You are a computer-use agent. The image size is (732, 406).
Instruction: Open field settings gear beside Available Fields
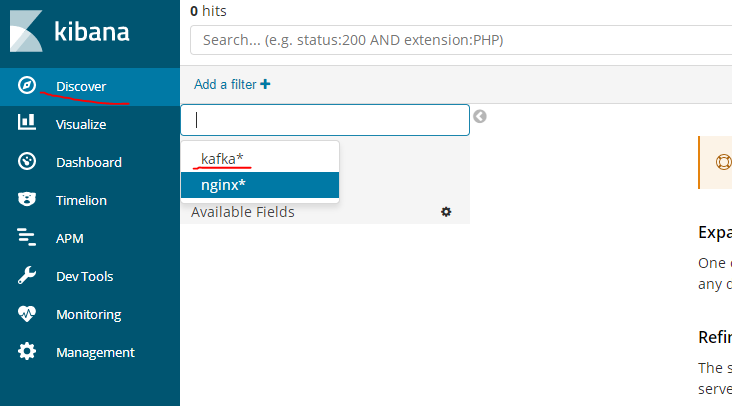pyautogui.click(x=446, y=212)
